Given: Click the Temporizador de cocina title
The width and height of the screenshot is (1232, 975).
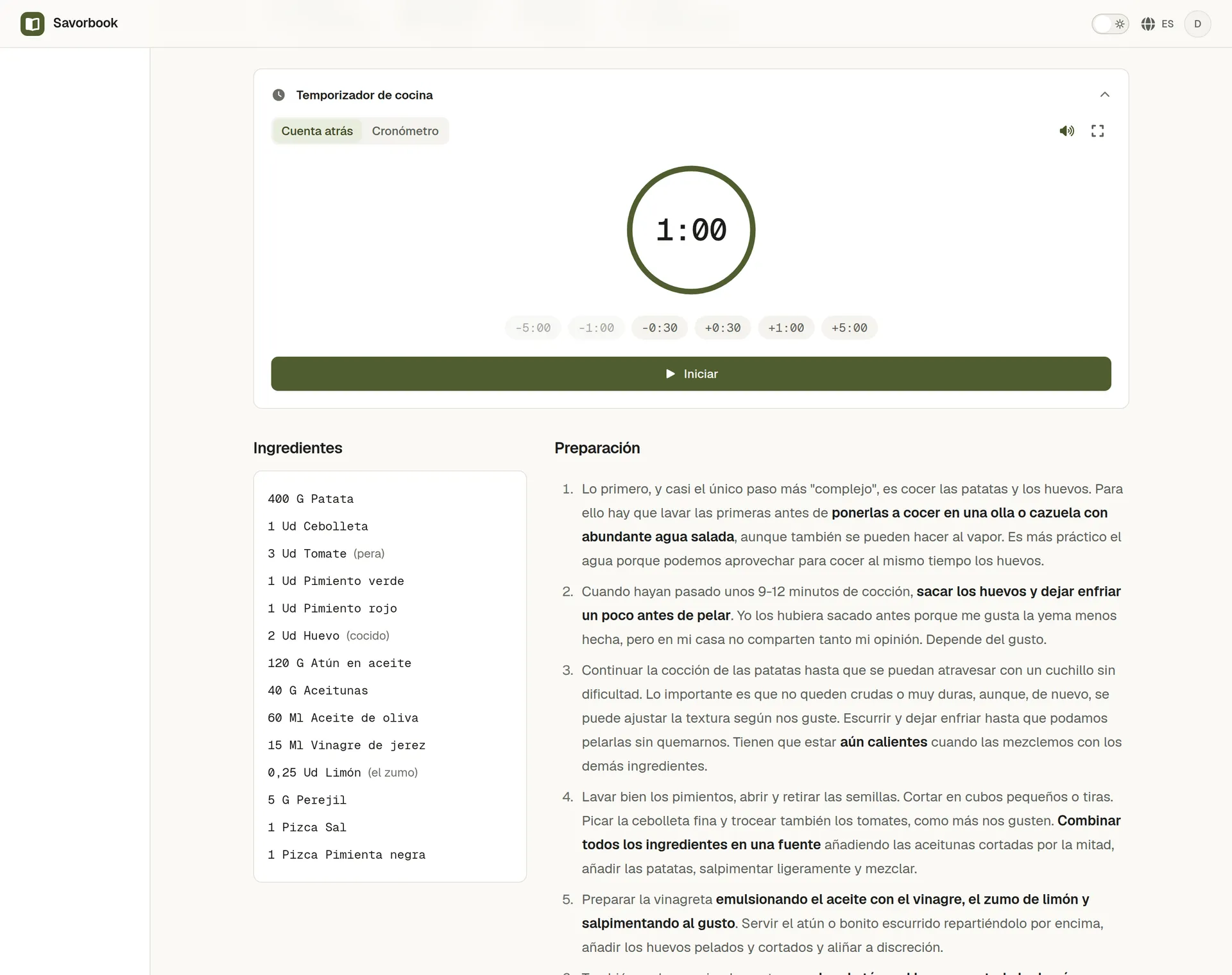Looking at the screenshot, I should 364,95.
